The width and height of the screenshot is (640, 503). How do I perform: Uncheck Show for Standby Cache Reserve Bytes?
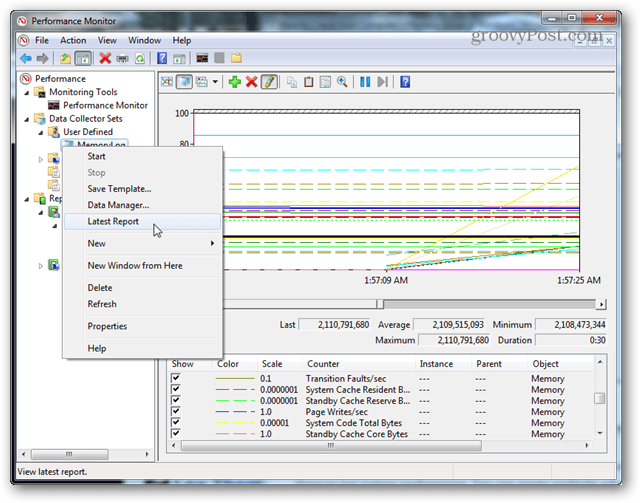pos(176,400)
